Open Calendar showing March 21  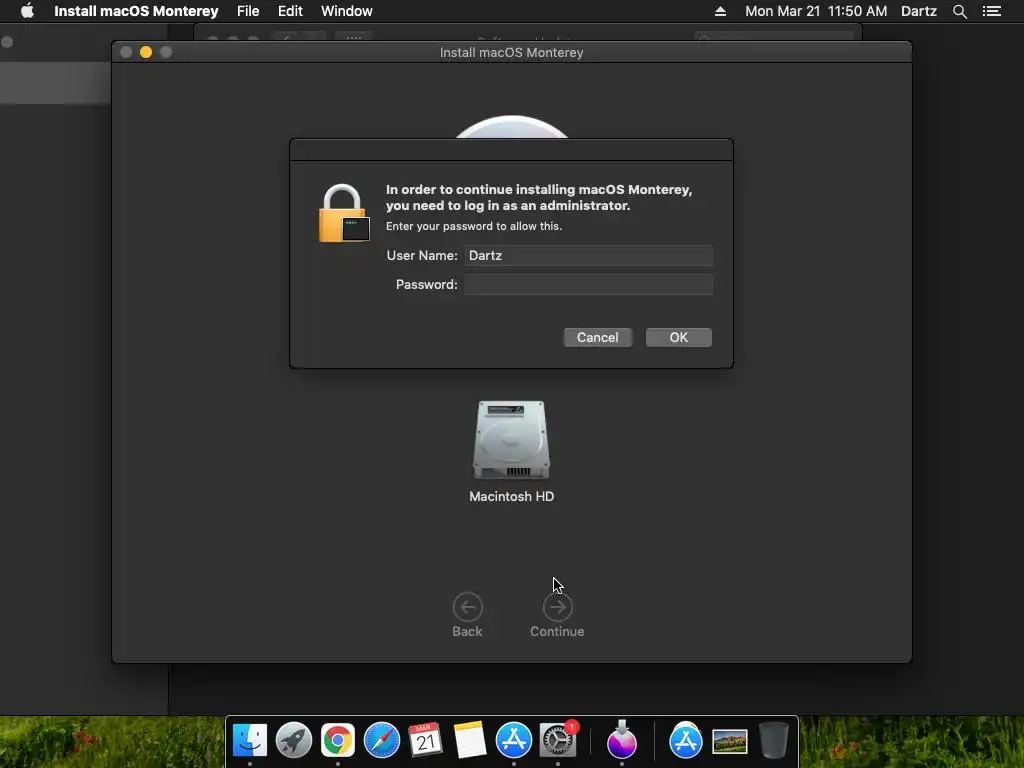tap(425, 741)
